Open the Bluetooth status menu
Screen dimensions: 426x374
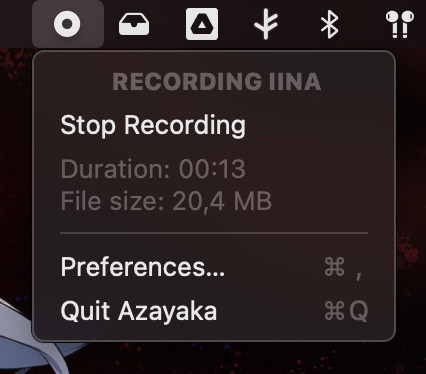click(x=330, y=24)
